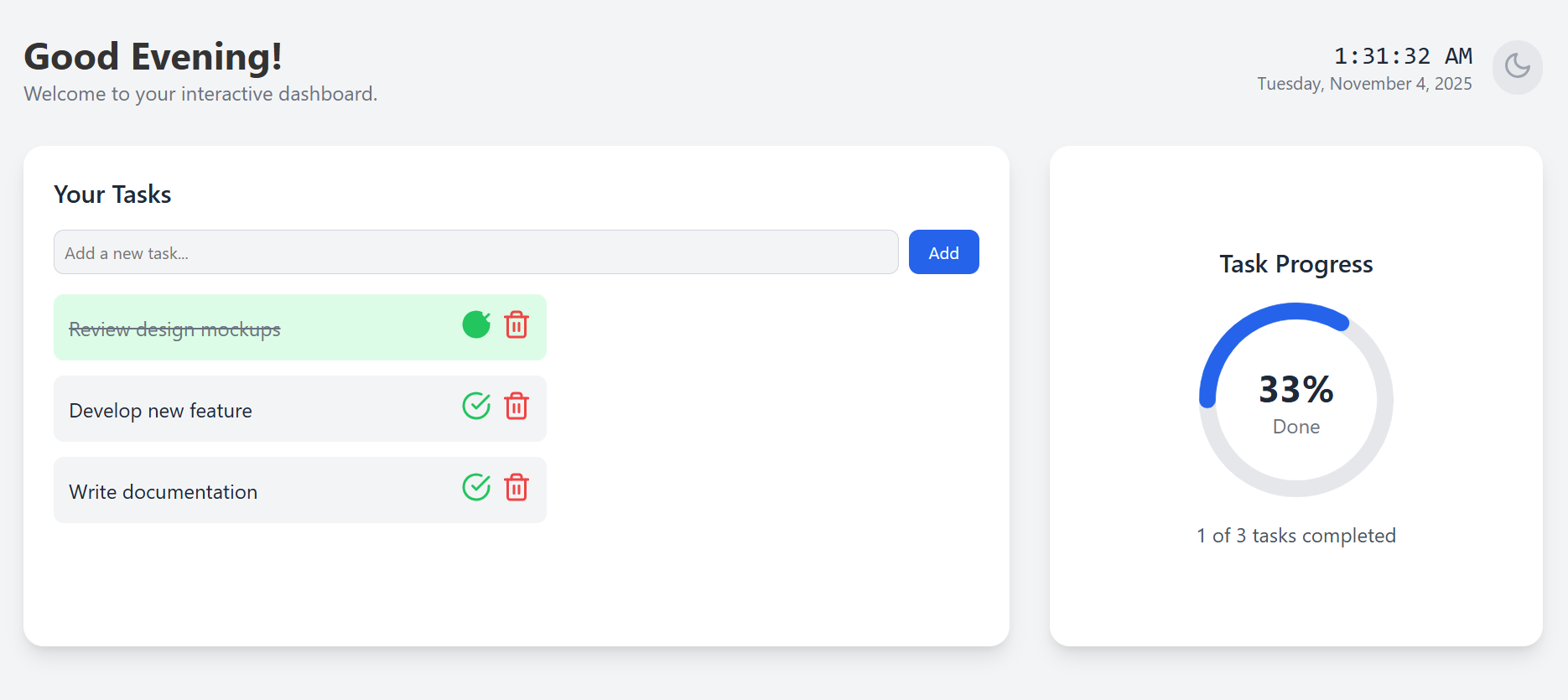Click the Add button
The height and width of the screenshot is (700, 1568).
tap(943, 252)
